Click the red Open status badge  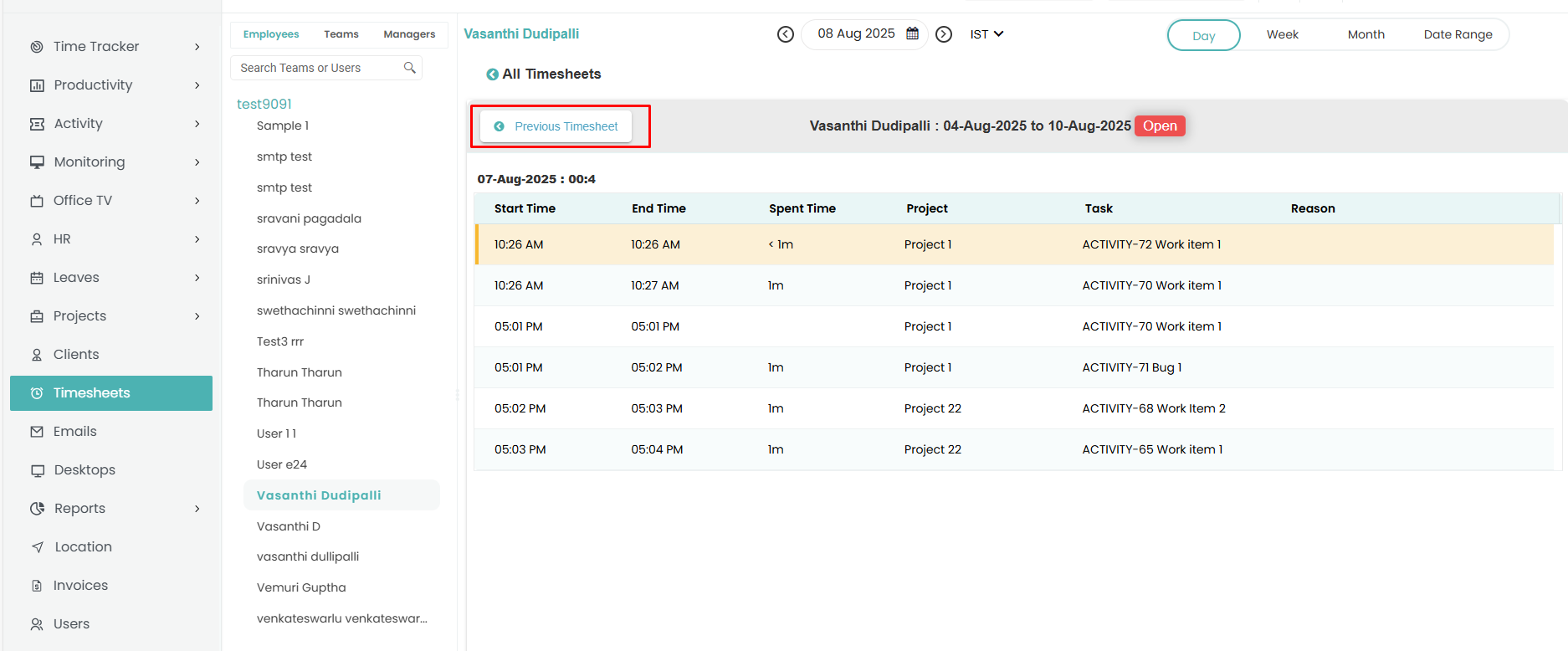pyautogui.click(x=1160, y=126)
